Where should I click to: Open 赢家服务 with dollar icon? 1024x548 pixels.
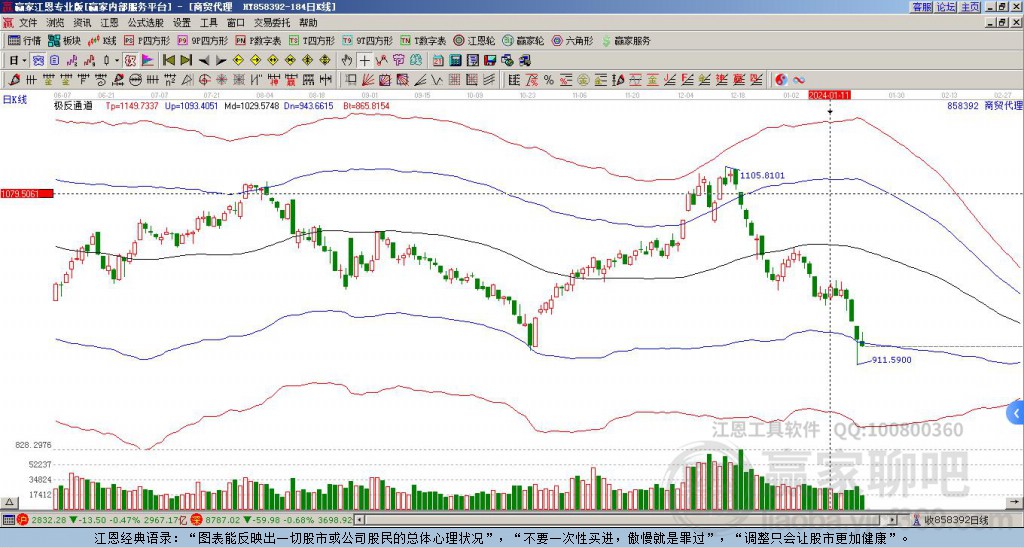[626, 40]
